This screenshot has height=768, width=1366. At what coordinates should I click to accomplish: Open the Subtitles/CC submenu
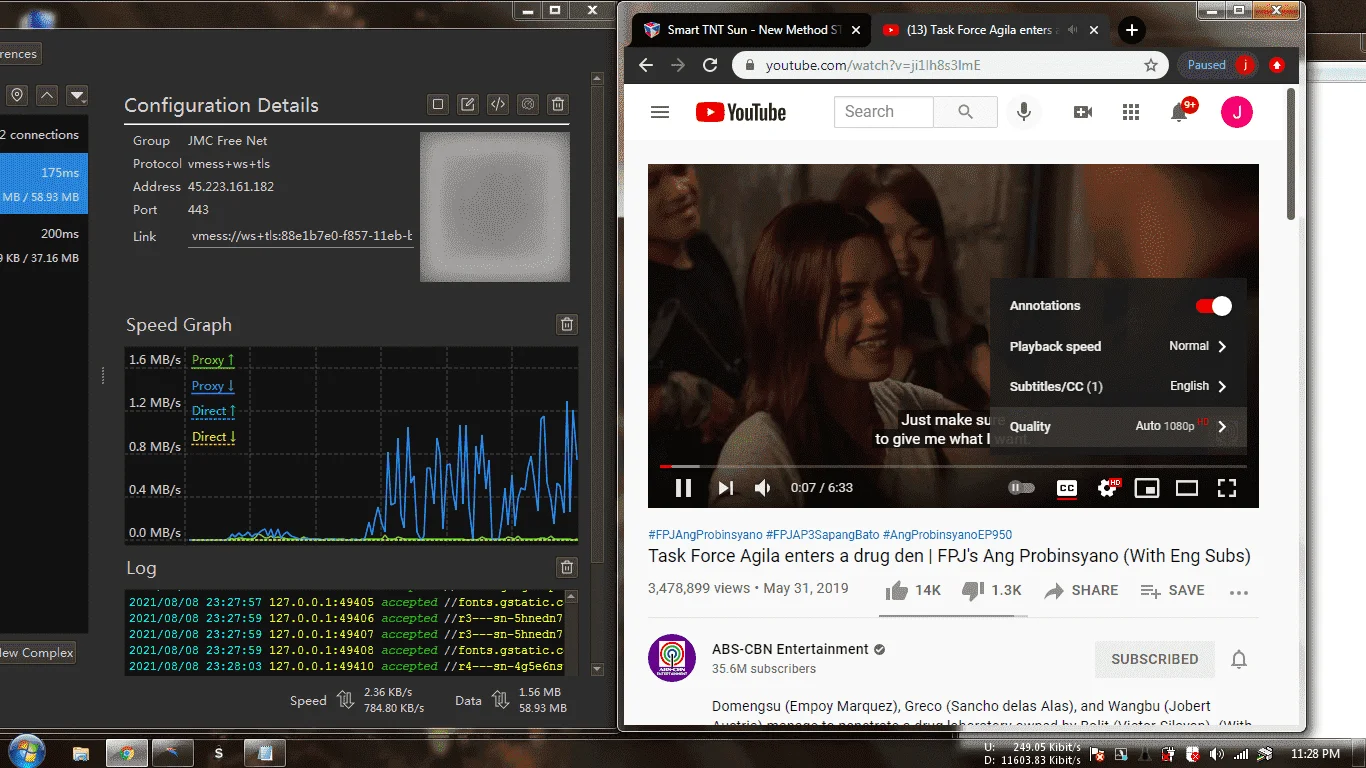tap(1118, 386)
